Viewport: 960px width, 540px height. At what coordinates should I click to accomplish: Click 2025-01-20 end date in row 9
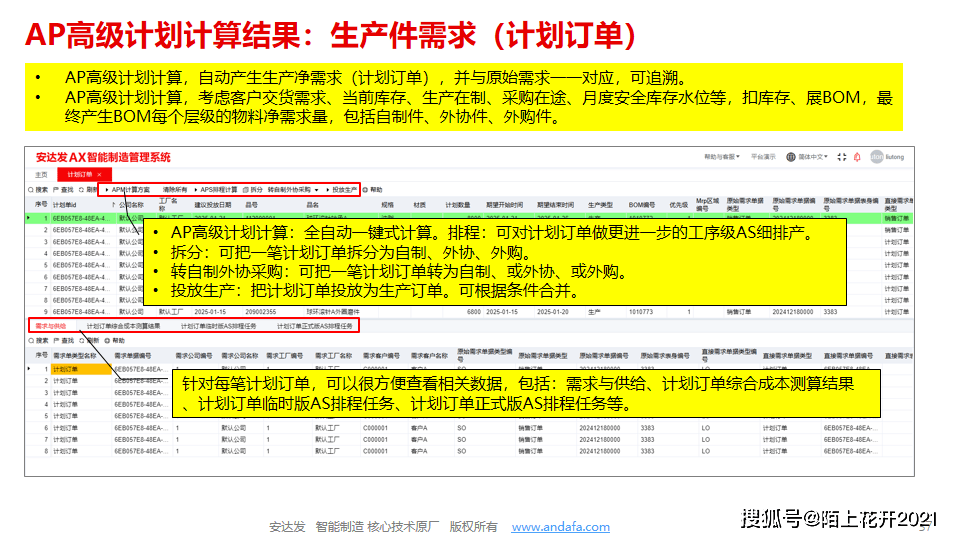coord(552,312)
